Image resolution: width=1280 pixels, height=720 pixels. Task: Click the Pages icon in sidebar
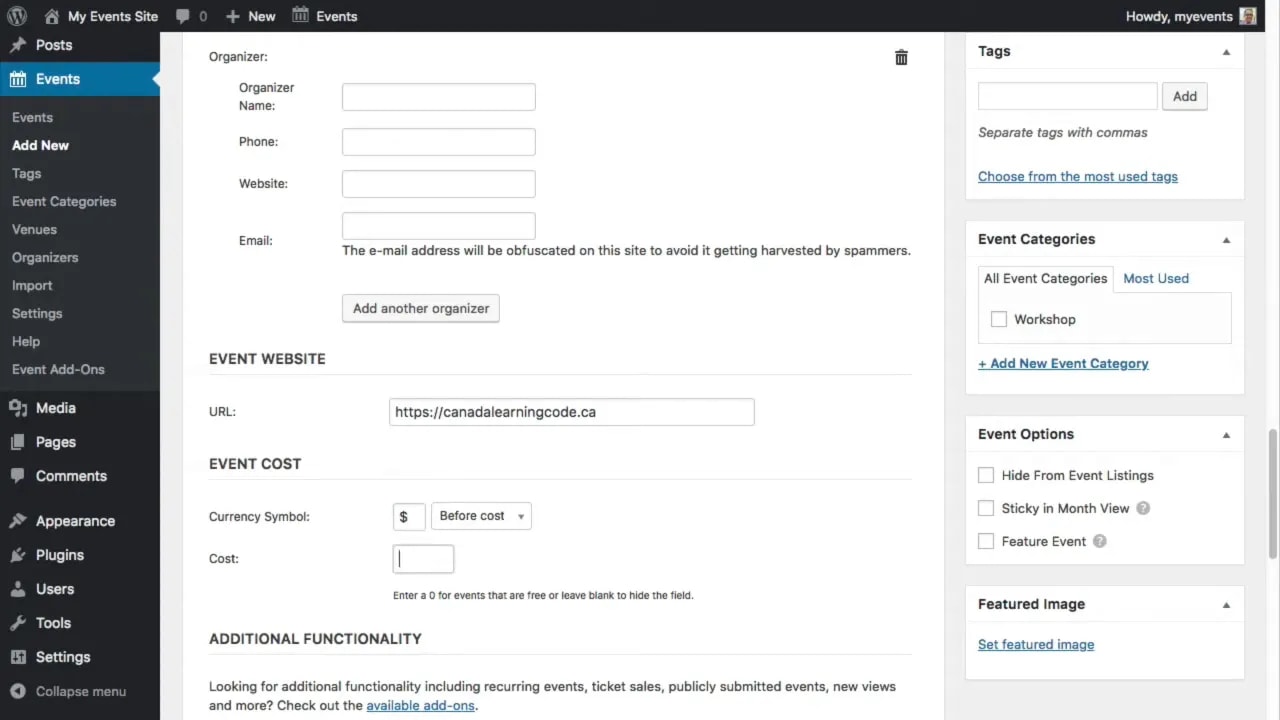coord(18,442)
